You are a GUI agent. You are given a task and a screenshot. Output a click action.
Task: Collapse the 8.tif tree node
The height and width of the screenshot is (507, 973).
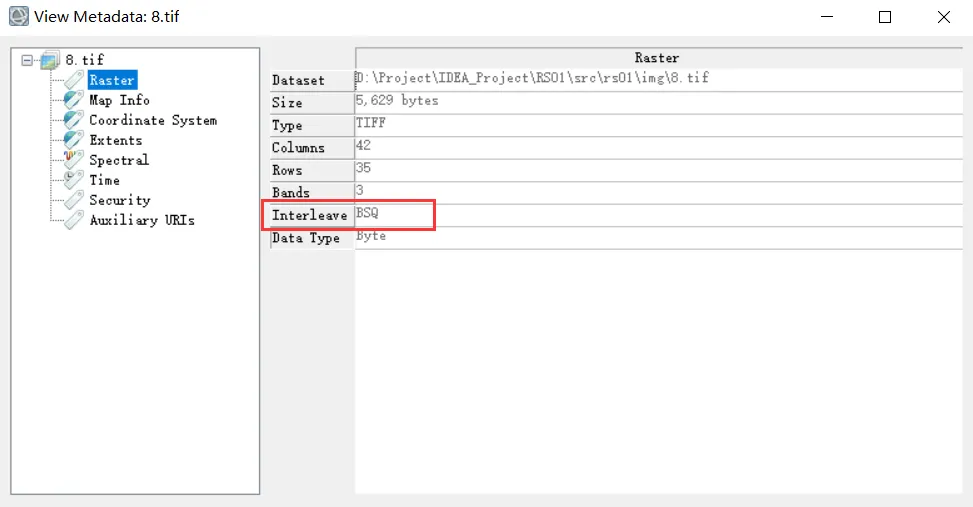[27, 60]
